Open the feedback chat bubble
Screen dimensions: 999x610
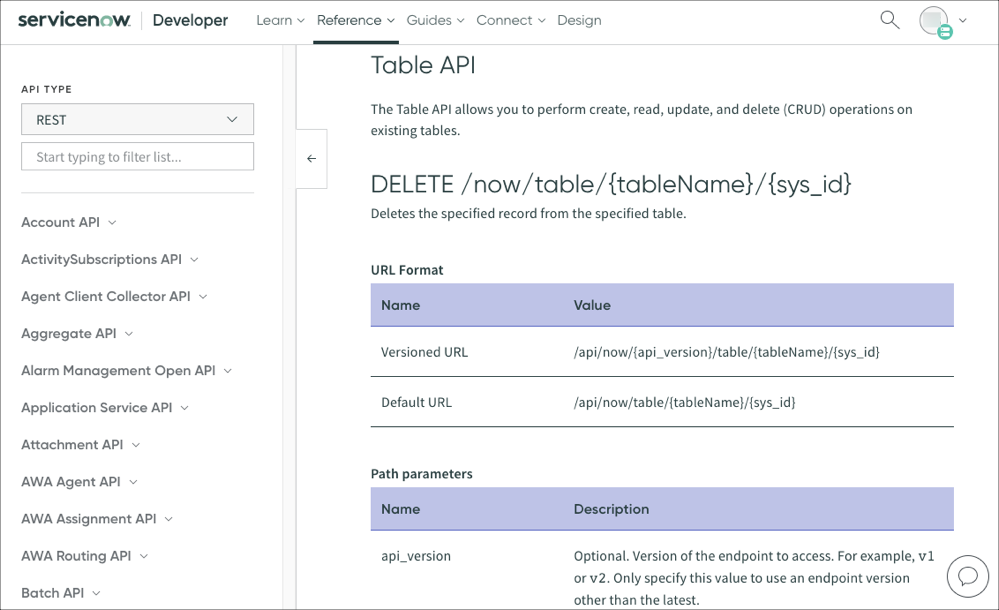967,577
